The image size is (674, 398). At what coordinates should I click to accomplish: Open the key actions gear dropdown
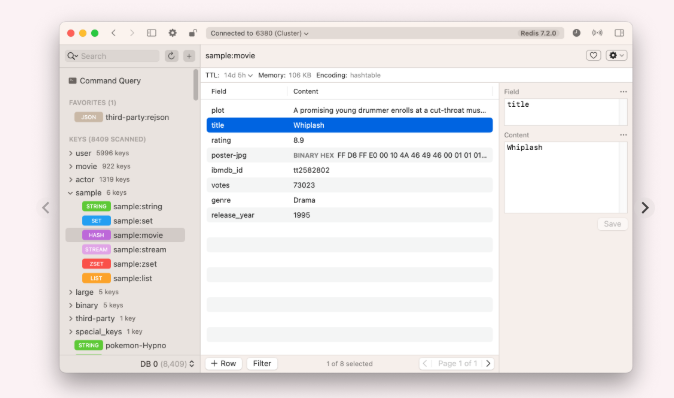click(x=616, y=55)
